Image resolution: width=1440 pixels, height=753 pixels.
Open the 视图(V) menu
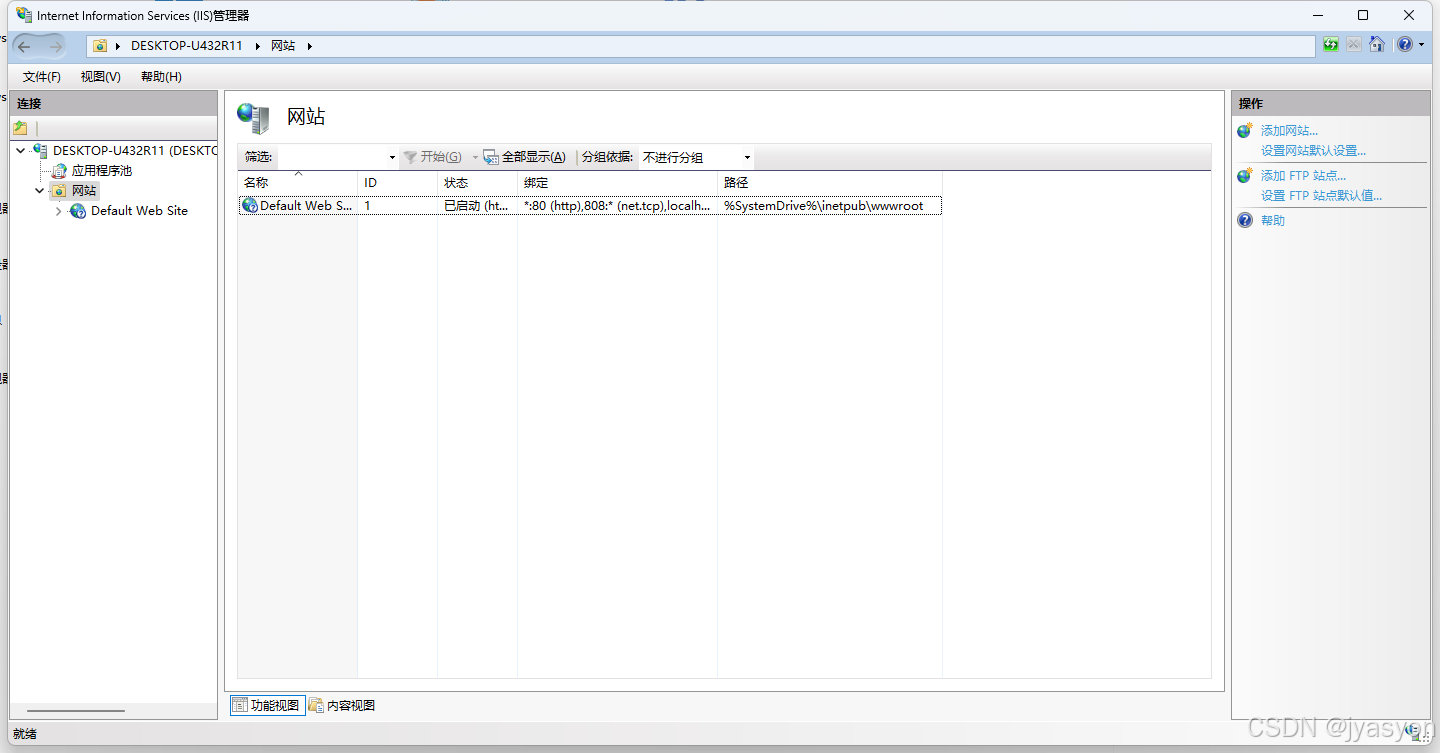(101, 77)
